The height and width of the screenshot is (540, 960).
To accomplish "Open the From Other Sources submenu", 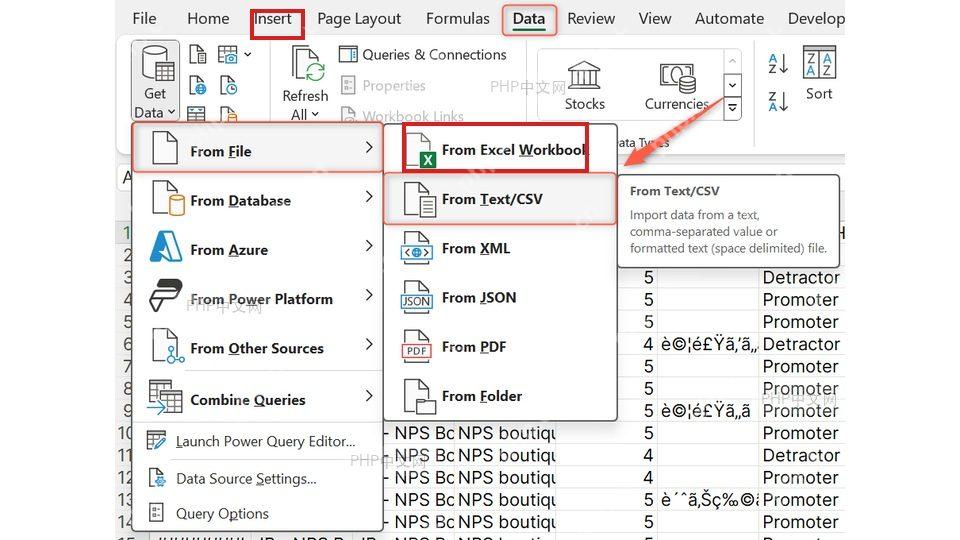I will 258,347.
